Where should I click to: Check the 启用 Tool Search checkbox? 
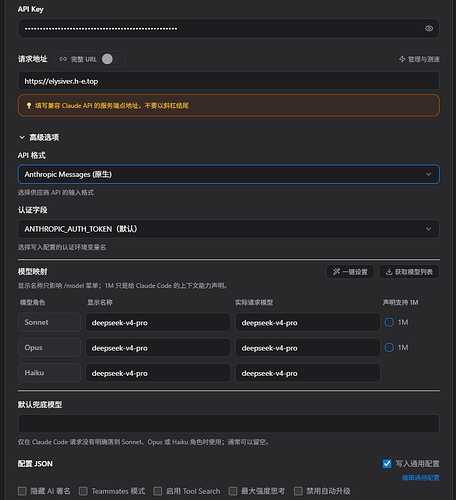(x=158, y=491)
